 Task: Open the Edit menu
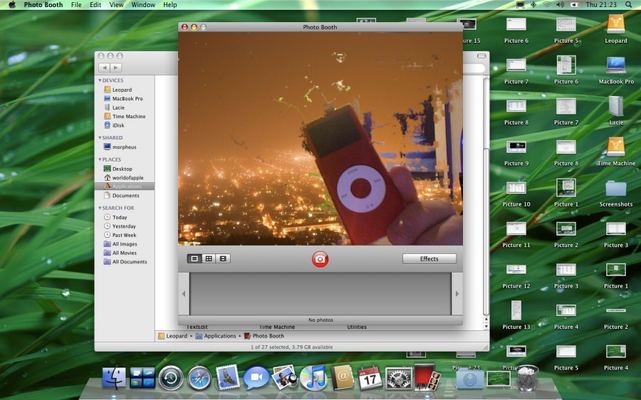pyautogui.click(x=95, y=5)
